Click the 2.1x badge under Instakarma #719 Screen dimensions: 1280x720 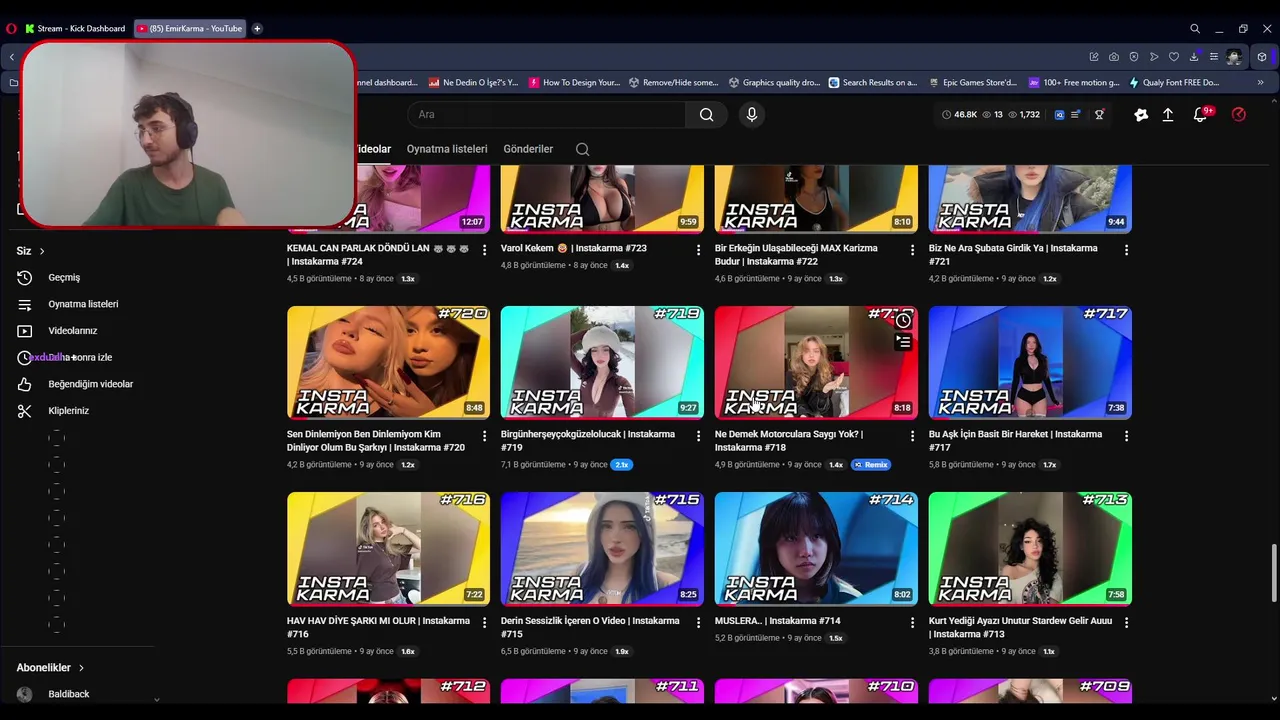[621, 465]
